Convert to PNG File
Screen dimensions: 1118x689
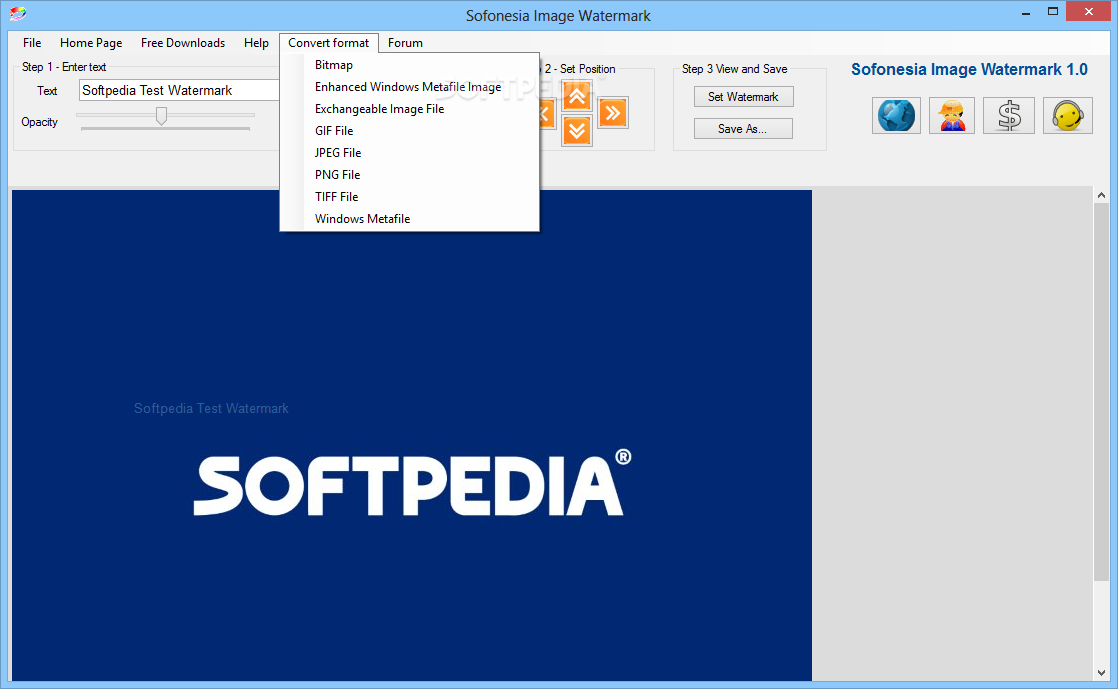click(410, 175)
